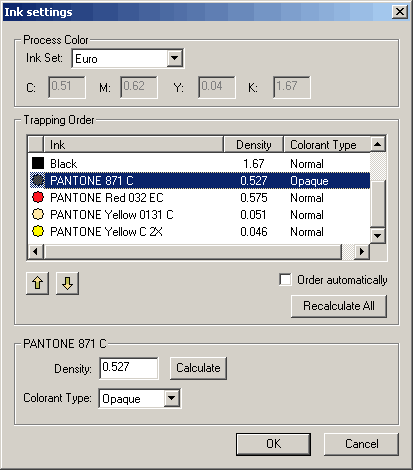This screenshot has height=470, width=413.
Task: Click the PANTONE Yellow C 2X swatch icon
Action: pyautogui.click(x=38, y=231)
